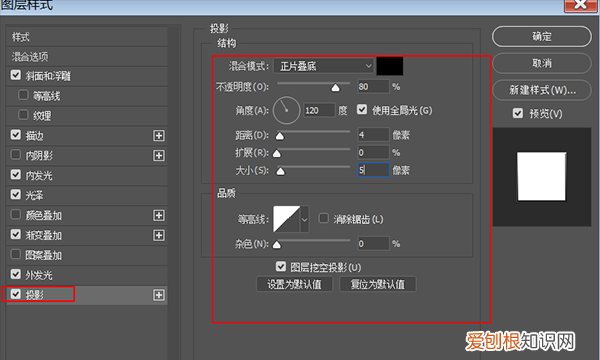Open the 等高线 contour thumbnail editor
This screenshot has height=360, width=600.
tap(286, 219)
